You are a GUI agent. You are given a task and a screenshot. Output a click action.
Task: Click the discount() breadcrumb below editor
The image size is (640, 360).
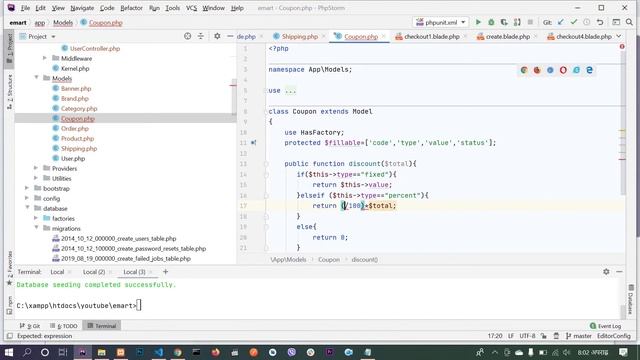pos(364,260)
